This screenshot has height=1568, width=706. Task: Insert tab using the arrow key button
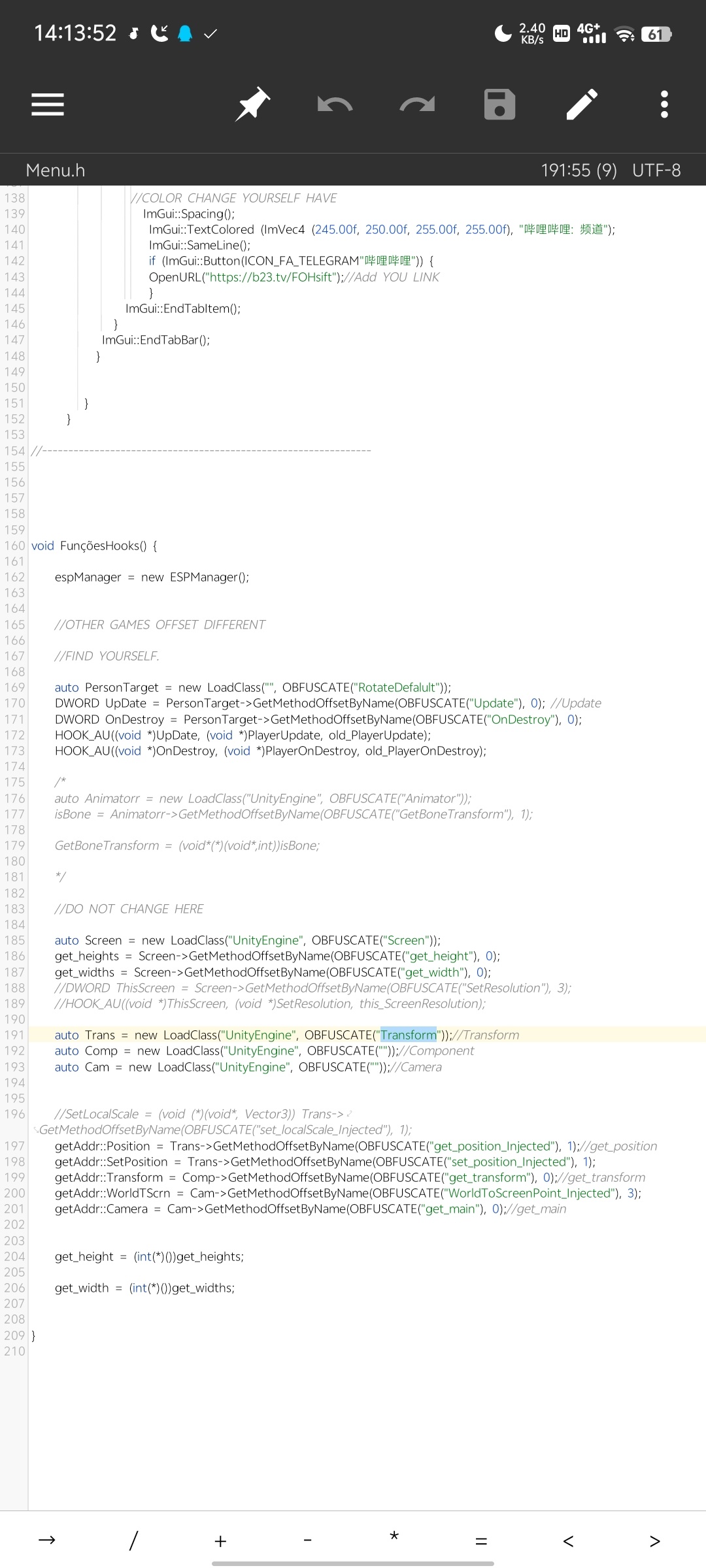click(x=47, y=1541)
